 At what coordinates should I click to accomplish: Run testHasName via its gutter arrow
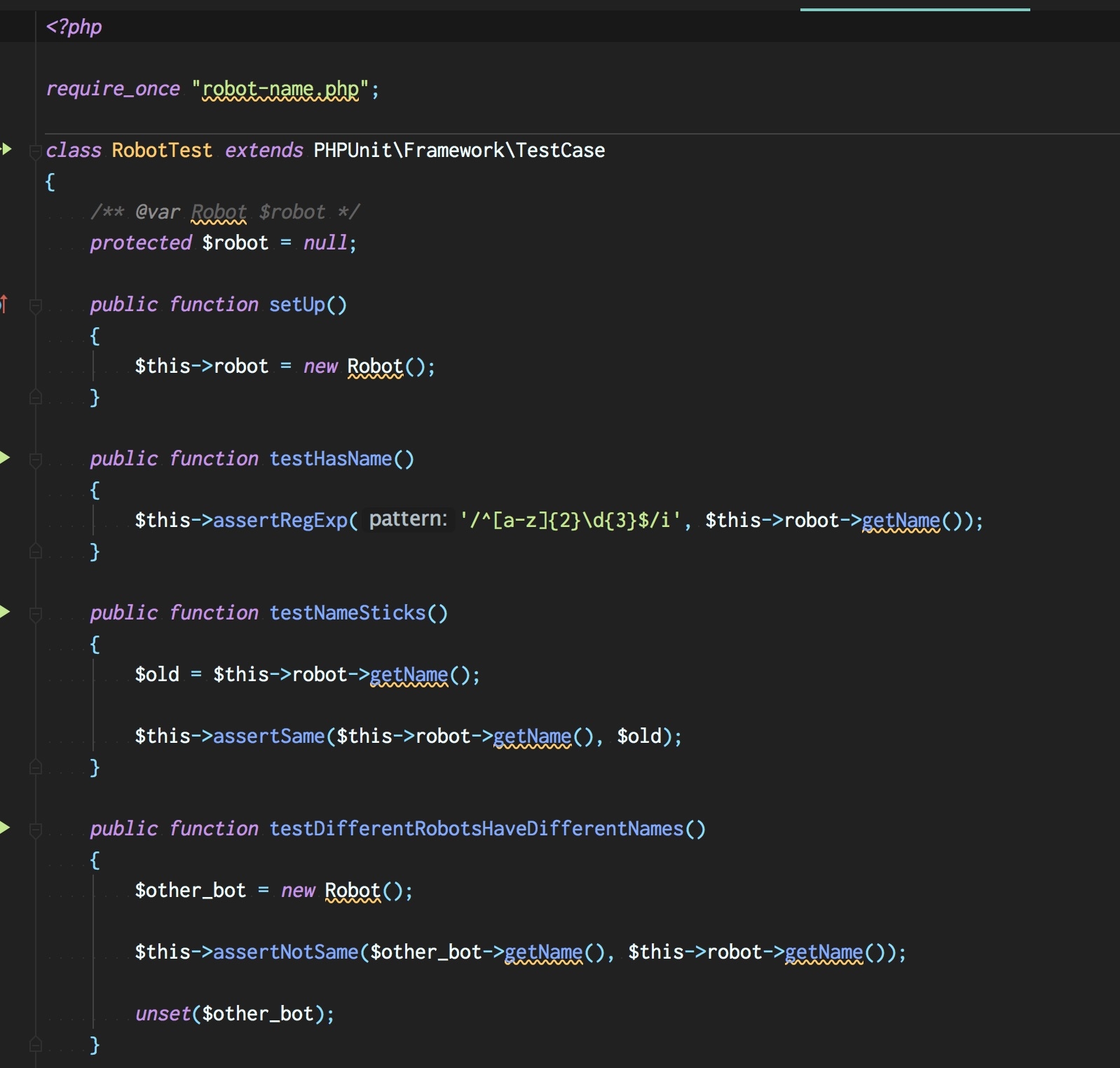[x=6, y=458]
